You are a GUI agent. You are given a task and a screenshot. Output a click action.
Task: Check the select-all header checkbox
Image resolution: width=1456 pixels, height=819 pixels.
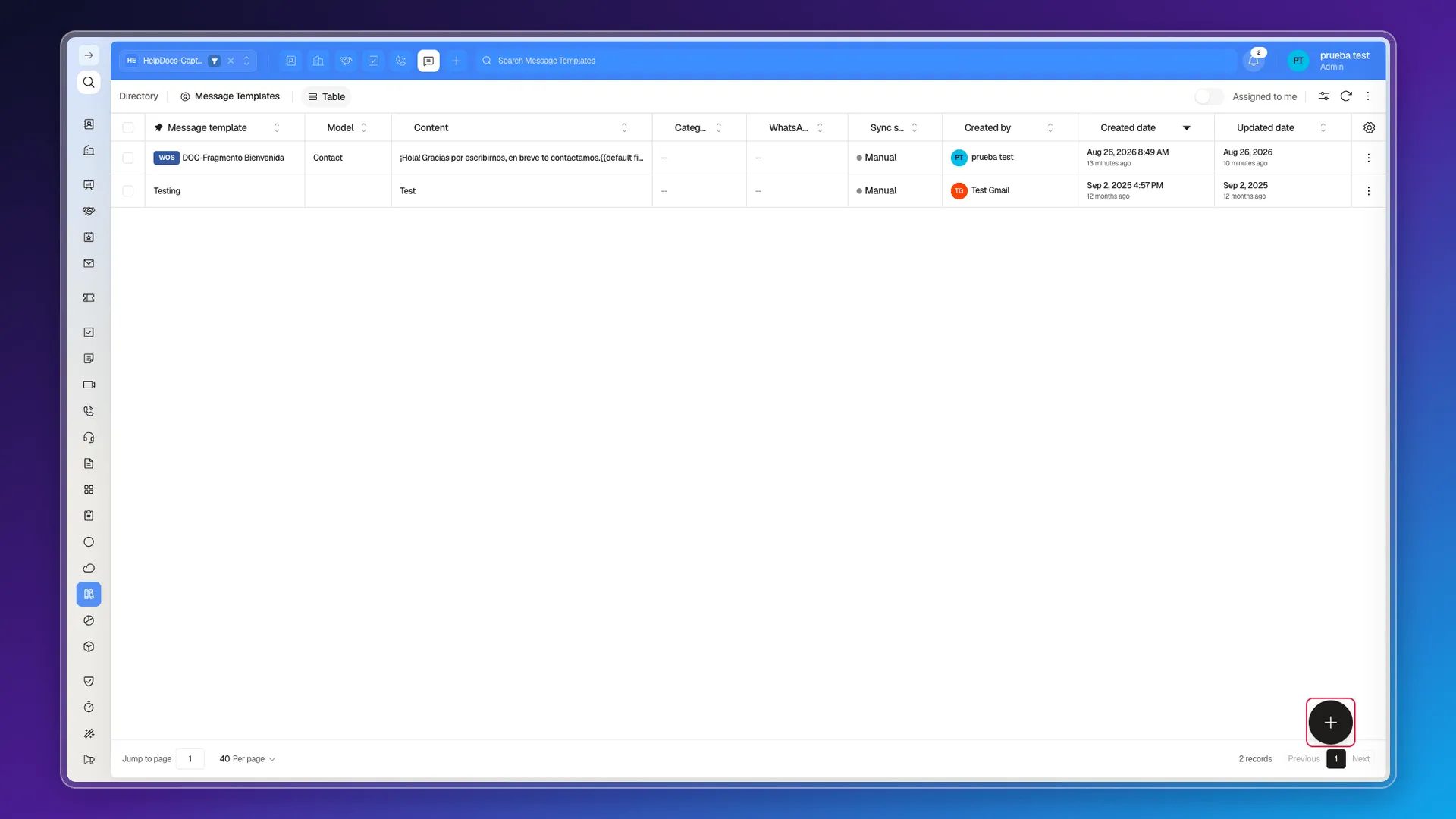[x=128, y=127]
